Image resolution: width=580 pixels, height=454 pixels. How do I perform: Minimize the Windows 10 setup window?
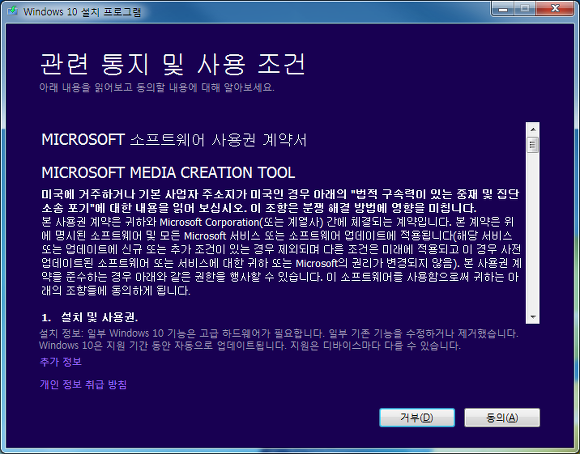503,8
